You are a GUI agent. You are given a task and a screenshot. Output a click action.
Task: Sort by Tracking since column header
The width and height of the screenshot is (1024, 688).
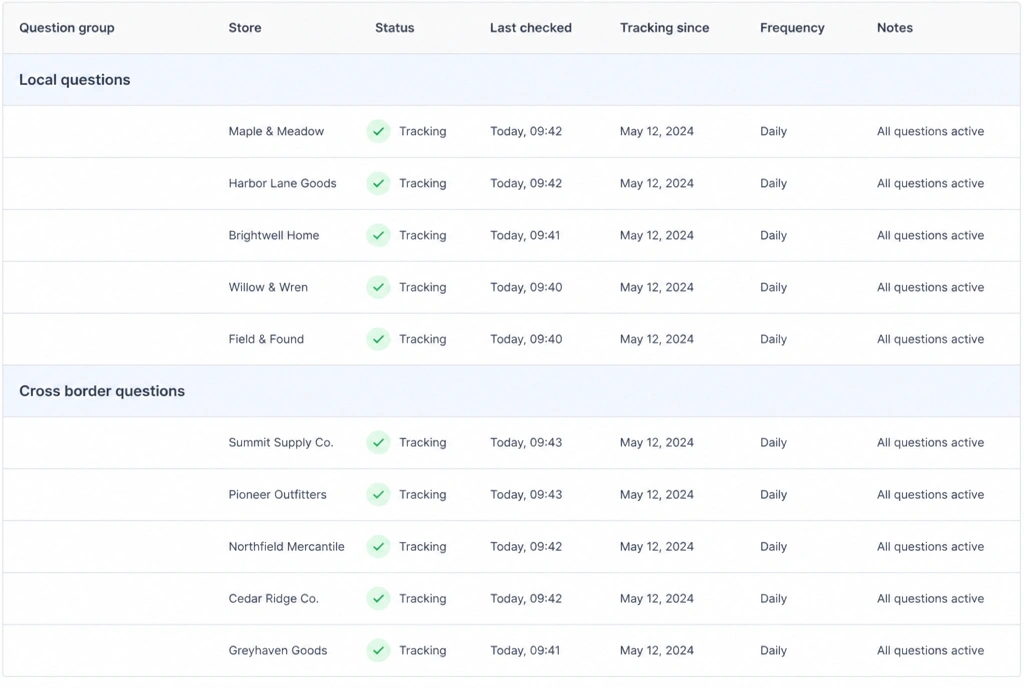[664, 28]
